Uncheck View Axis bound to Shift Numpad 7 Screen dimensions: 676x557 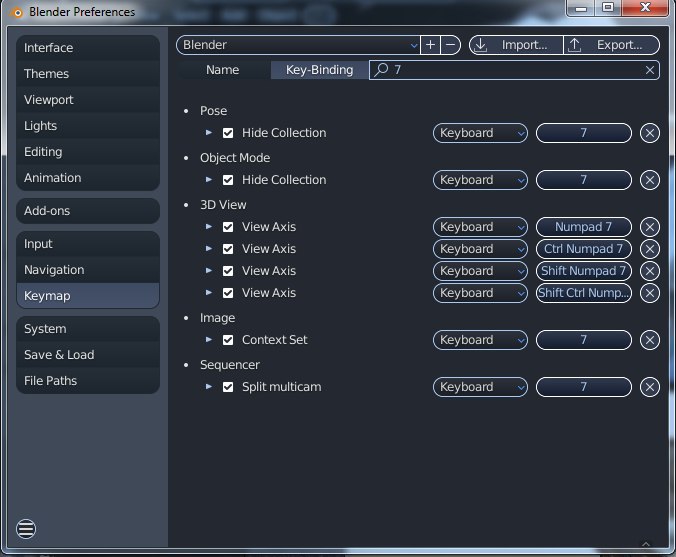[228, 271]
